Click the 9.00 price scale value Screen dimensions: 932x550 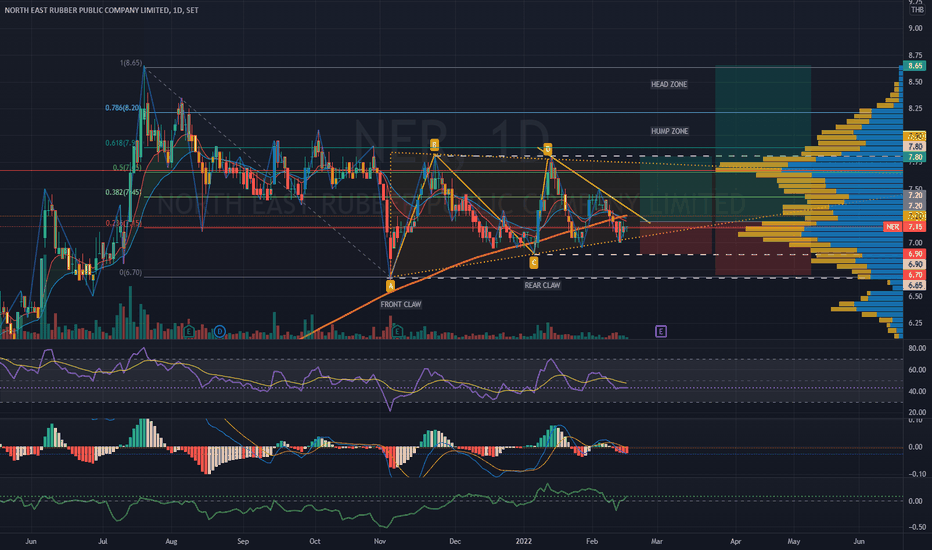pyautogui.click(x=915, y=28)
